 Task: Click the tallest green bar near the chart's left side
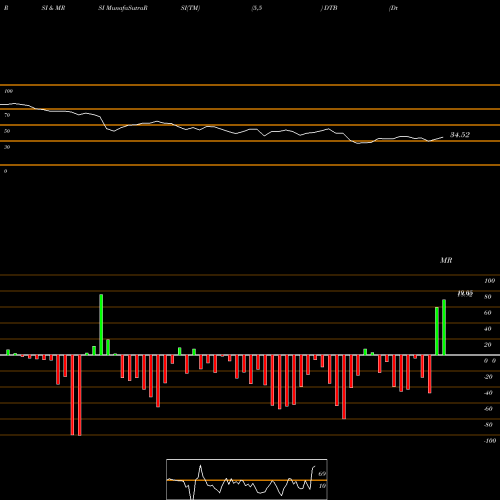pyautogui.click(x=101, y=324)
